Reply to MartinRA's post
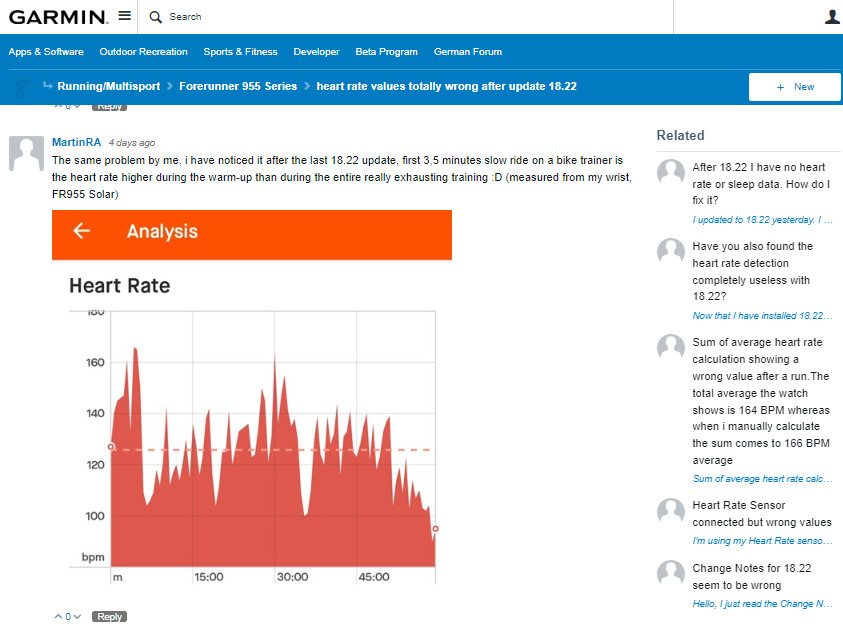The height and width of the screenshot is (636, 843). pyautogui.click(x=109, y=617)
